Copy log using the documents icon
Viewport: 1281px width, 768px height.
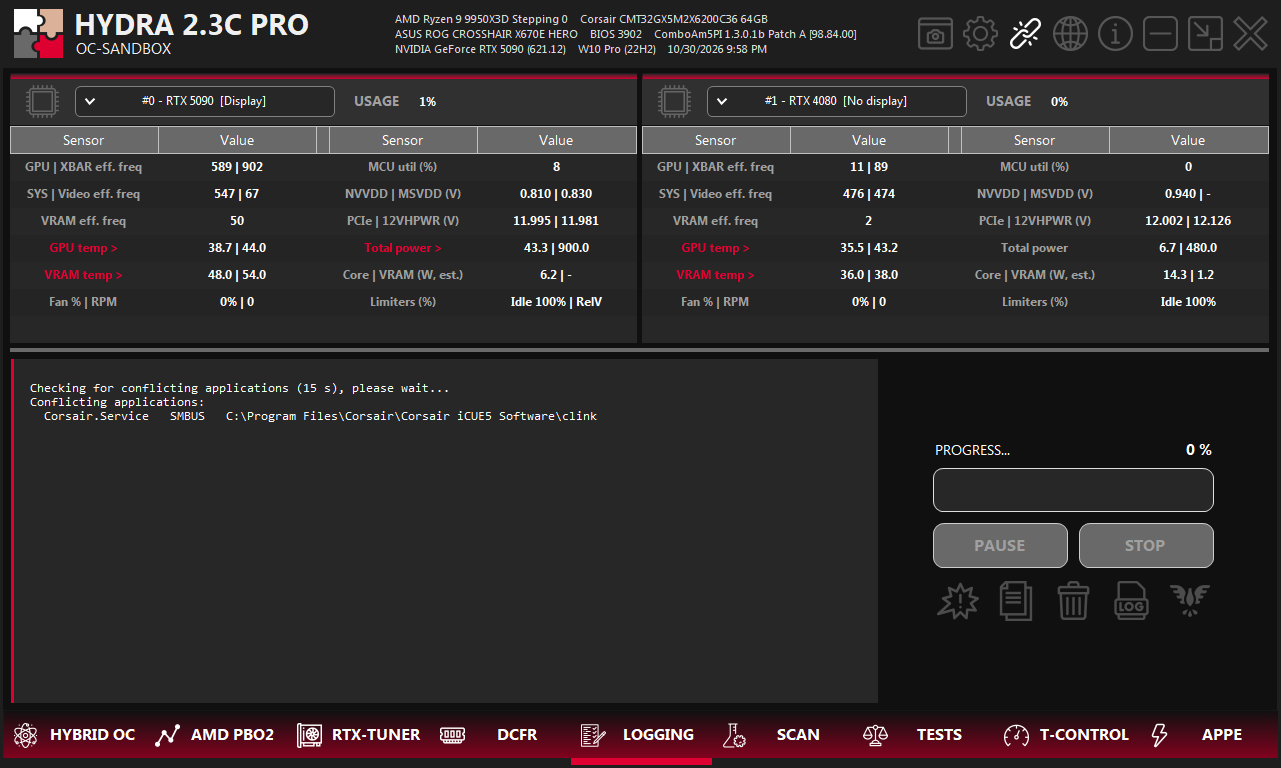click(x=1016, y=600)
